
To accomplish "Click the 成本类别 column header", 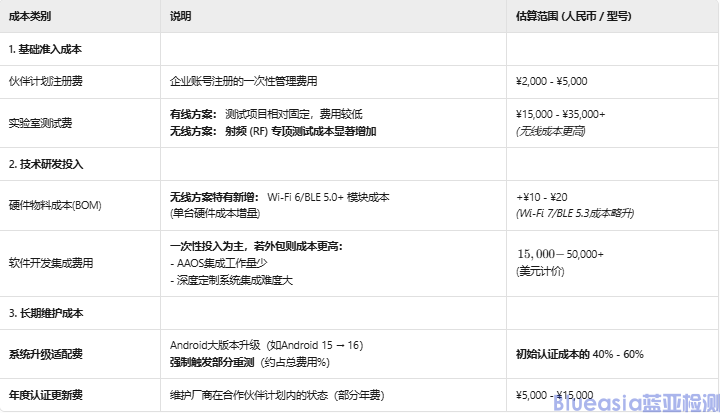I will [30, 17].
